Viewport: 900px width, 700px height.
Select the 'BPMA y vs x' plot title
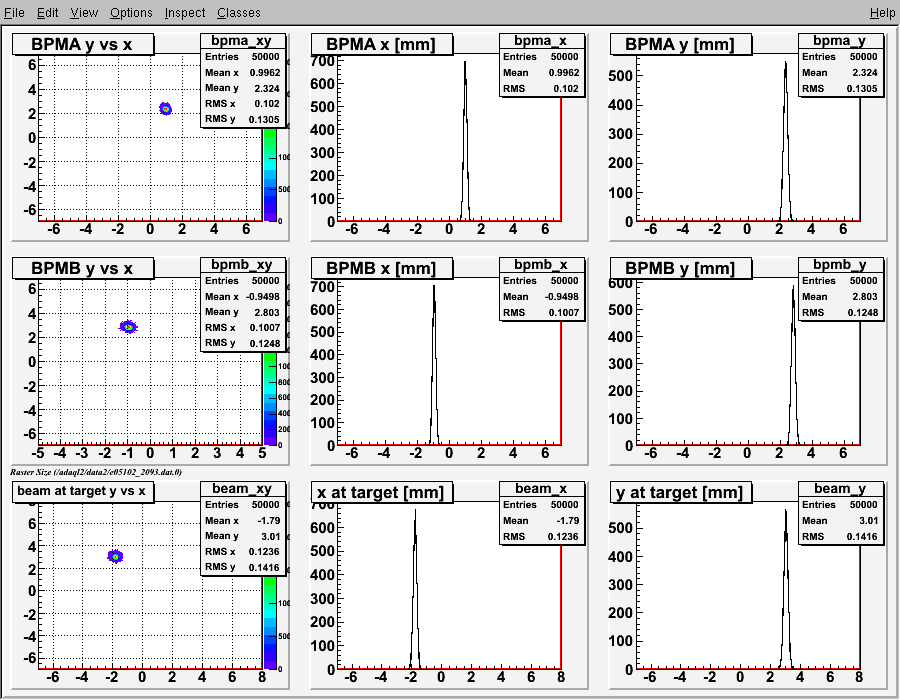pyautogui.click(x=83, y=45)
